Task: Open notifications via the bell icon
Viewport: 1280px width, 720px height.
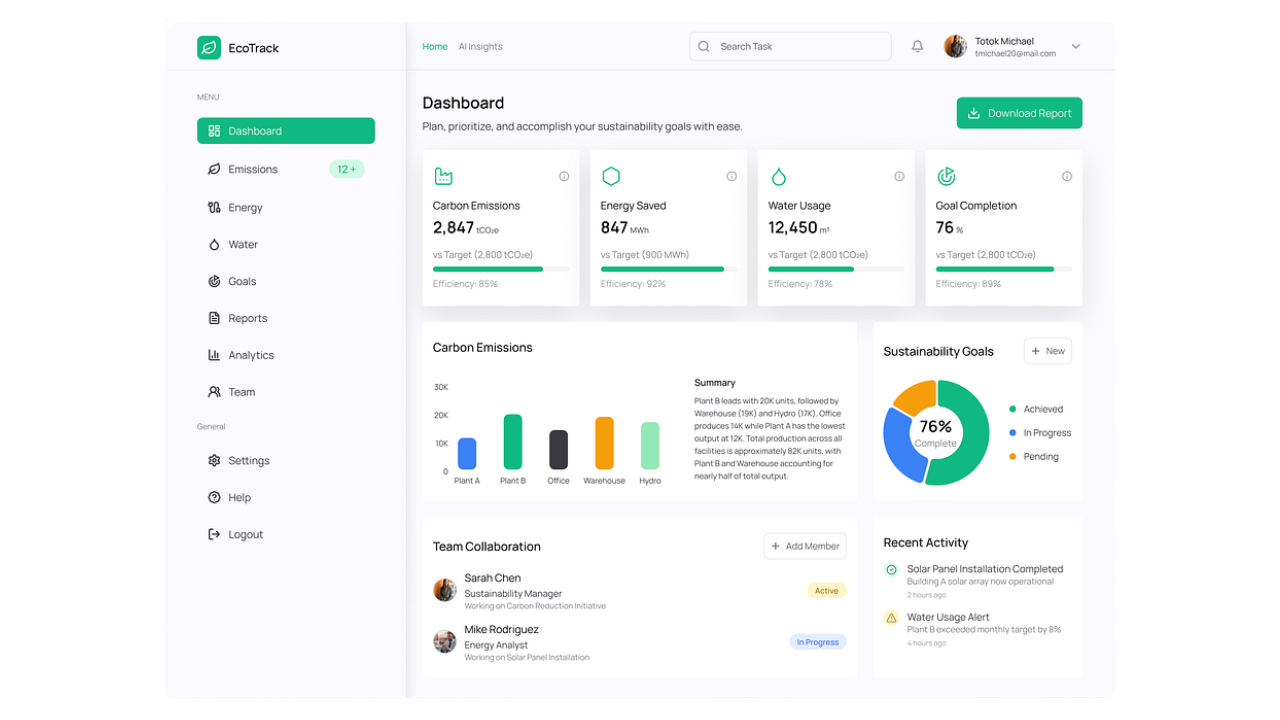Action: click(x=917, y=46)
